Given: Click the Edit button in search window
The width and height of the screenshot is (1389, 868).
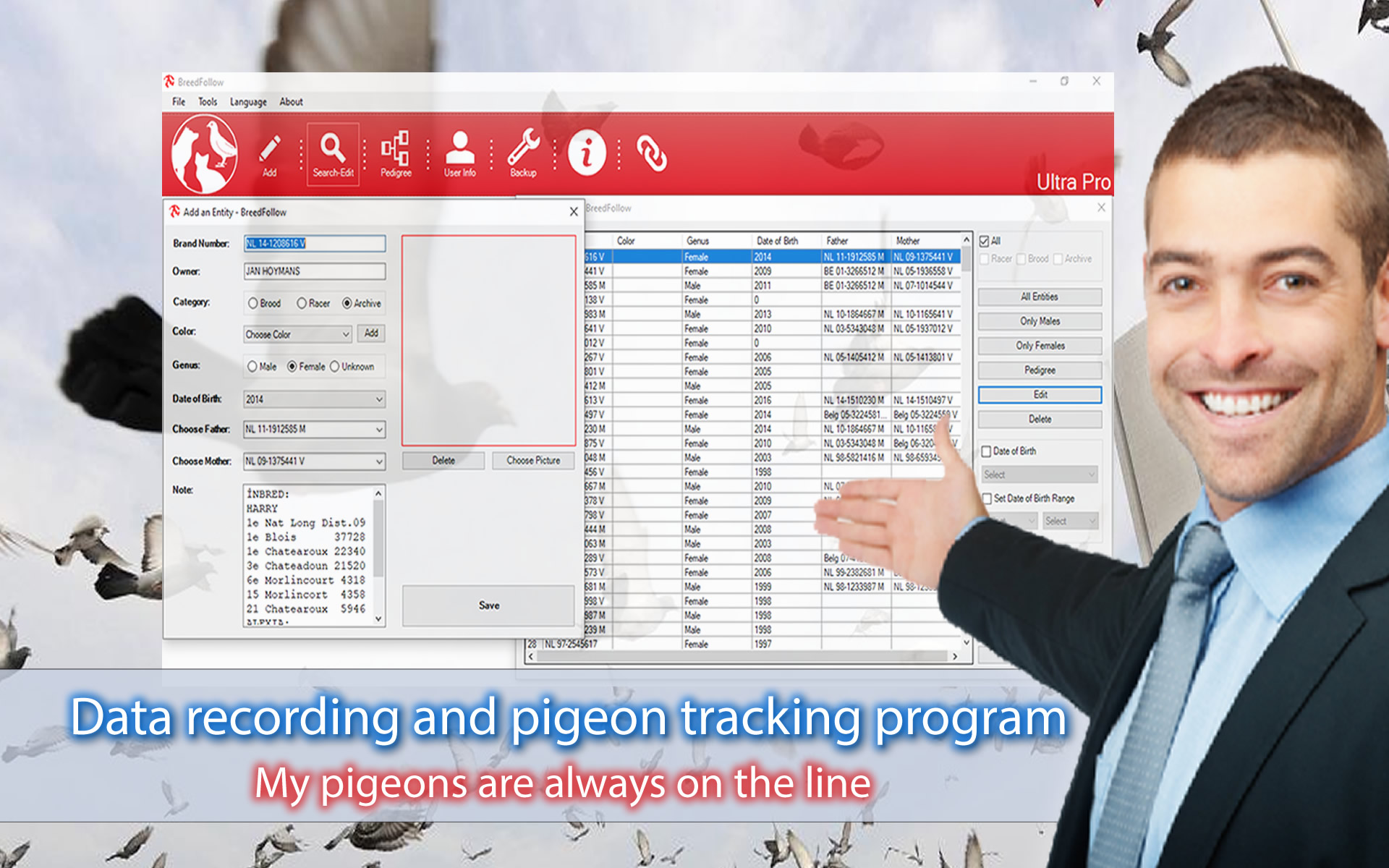Looking at the screenshot, I should (x=1040, y=395).
